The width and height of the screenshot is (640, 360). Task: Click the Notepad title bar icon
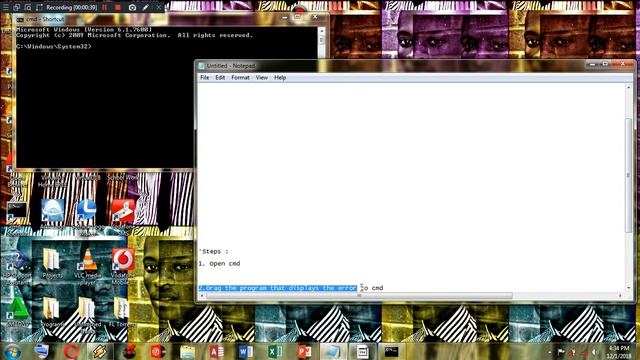coord(201,66)
